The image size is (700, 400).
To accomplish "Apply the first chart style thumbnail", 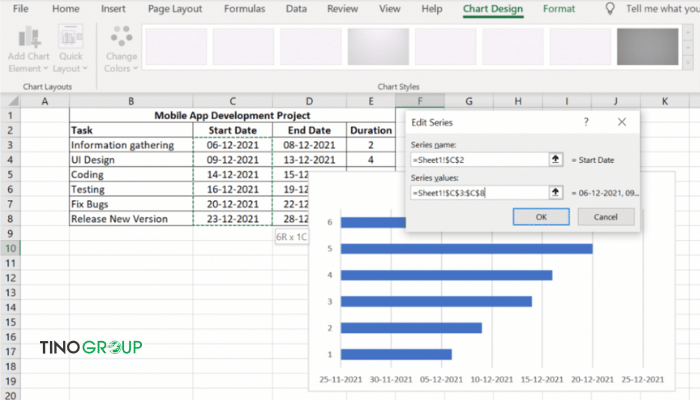I will point(176,46).
